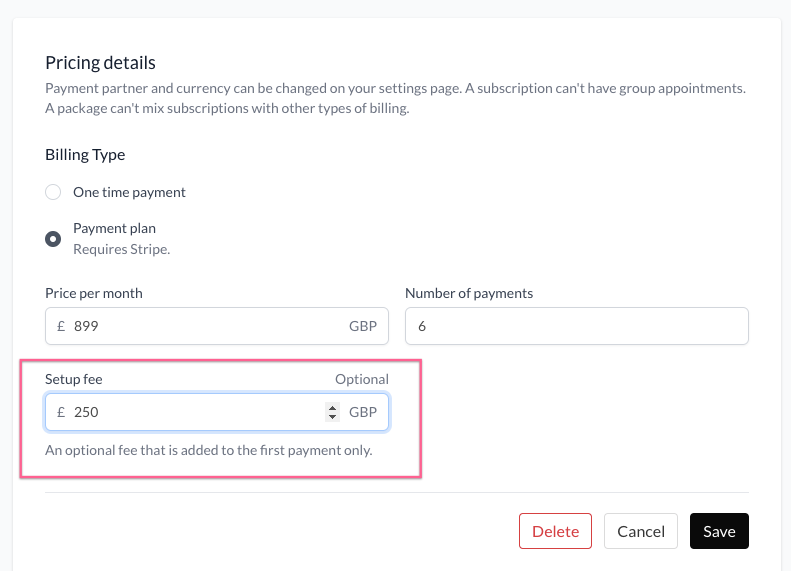The height and width of the screenshot is (571, 791).
Task: Choose the Payment plan radio option
Action: [x=54, y=239]
